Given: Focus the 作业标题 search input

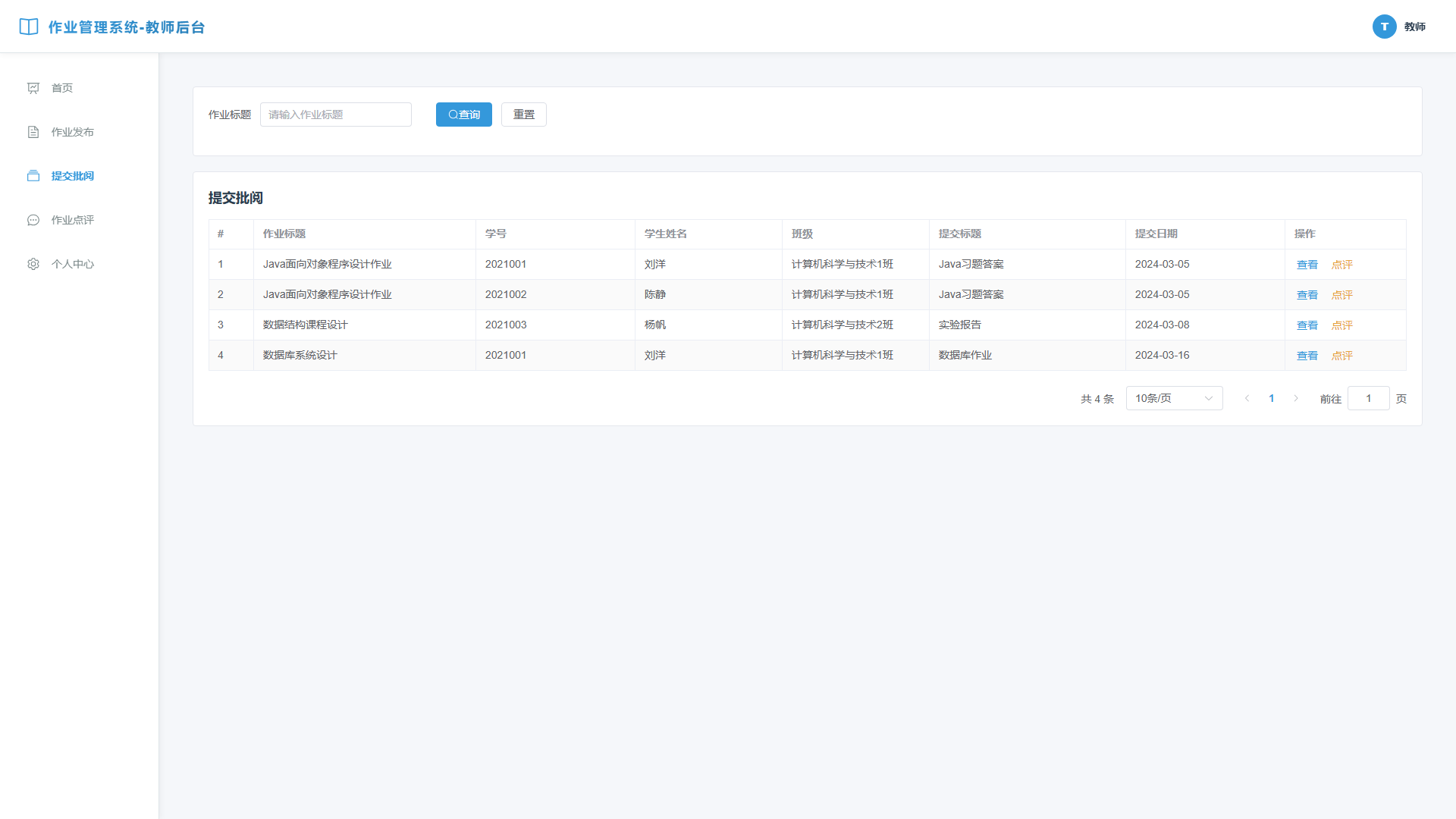Looking at the screenshot, I should tap(336, 115).
